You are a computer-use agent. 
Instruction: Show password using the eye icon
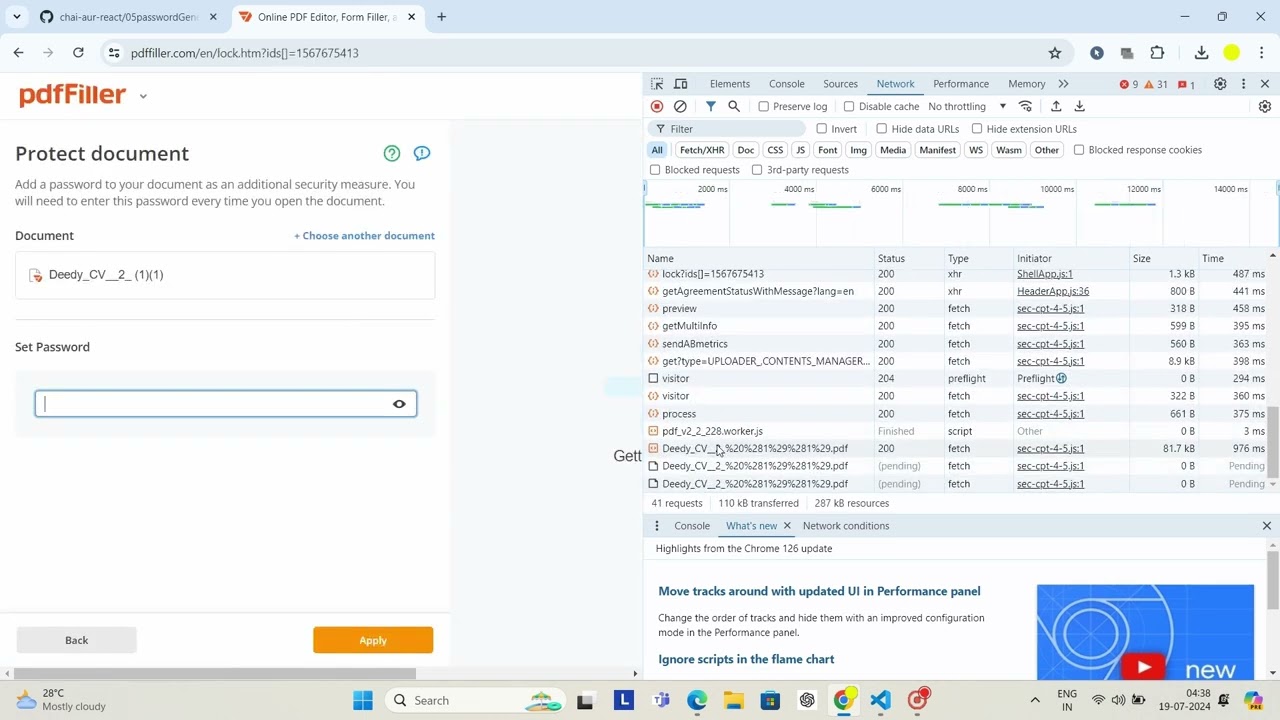click(x=399, y=404)
